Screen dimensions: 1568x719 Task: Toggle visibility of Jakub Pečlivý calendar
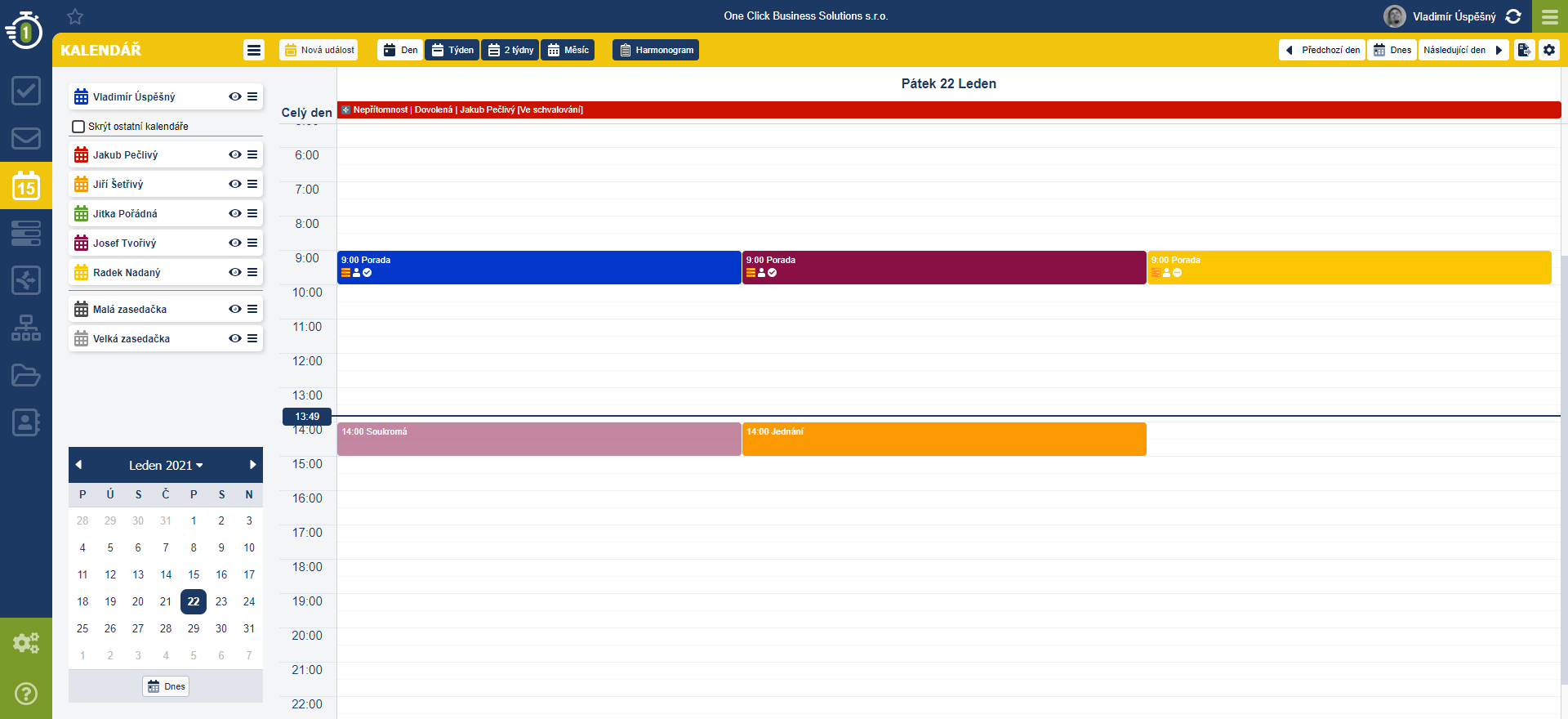click(235, 154)
